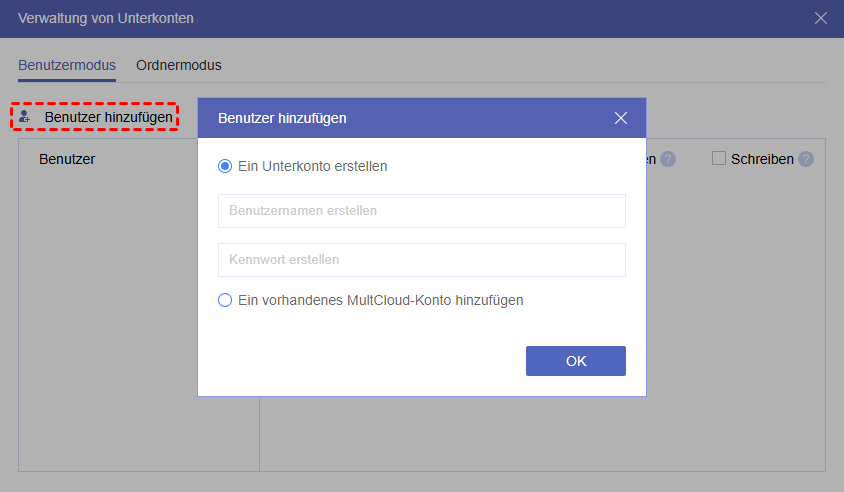Image resolution: width=844 pixels, height=492 pixels.
Task: Click the Benutzer hinzufügen button text
Action: [108, 117]
